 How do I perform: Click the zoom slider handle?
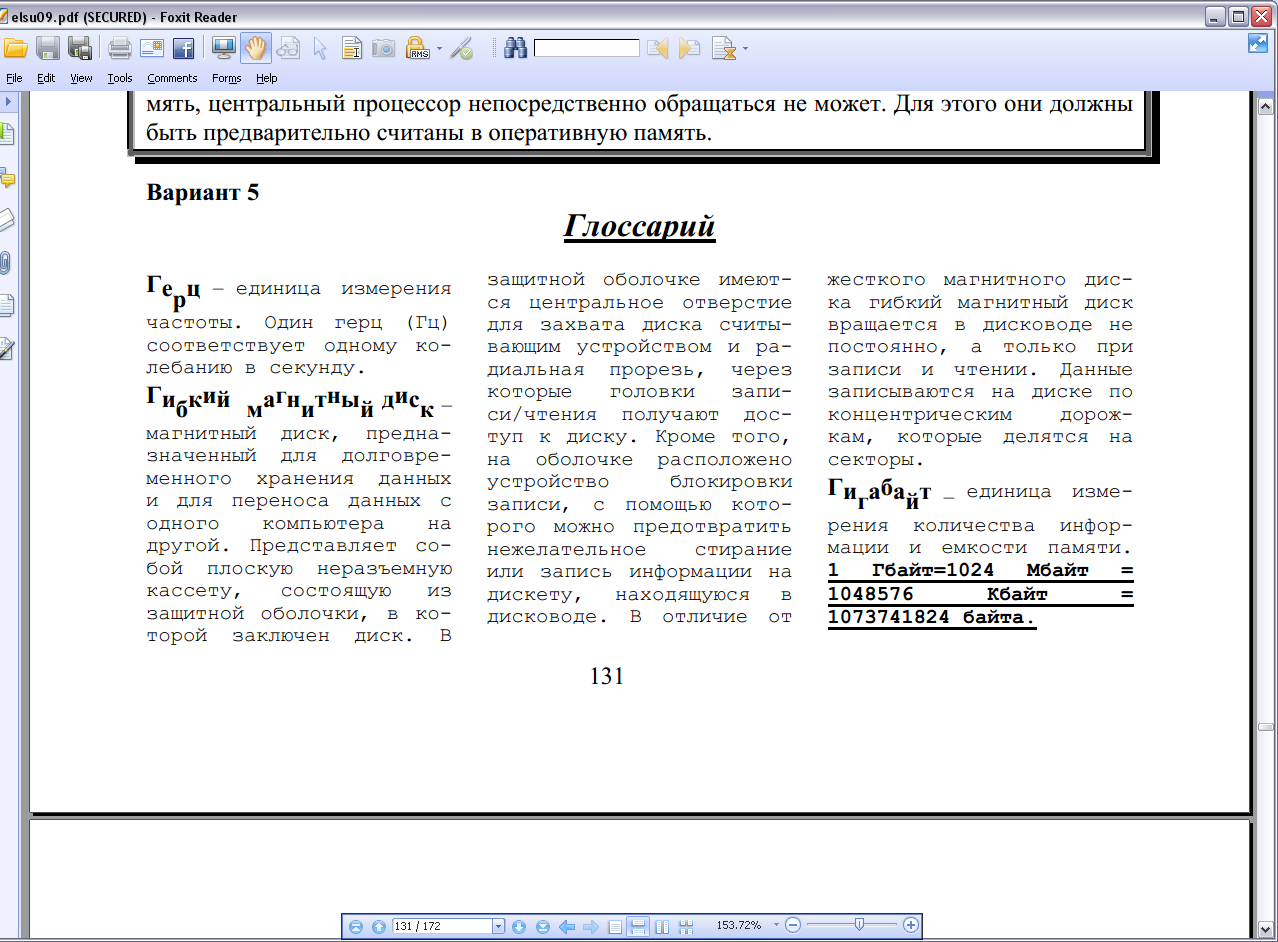859,926
